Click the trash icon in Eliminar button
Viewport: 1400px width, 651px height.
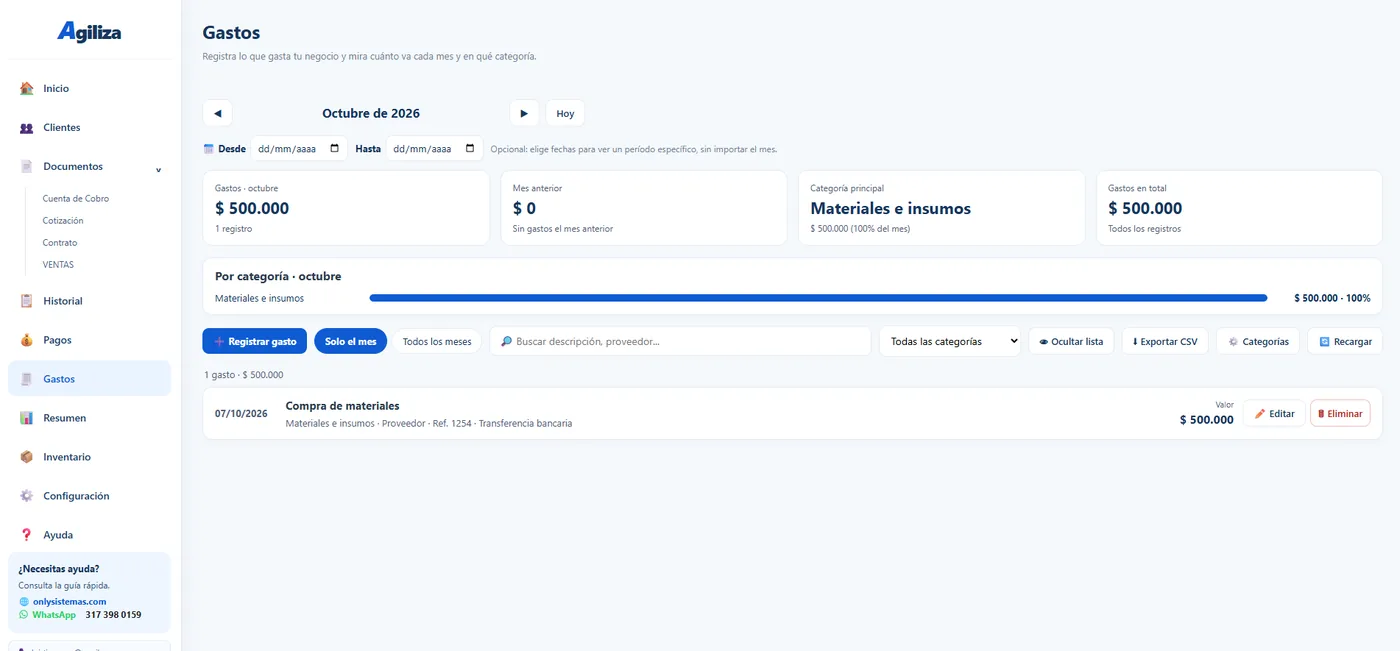click(1321, 414)
